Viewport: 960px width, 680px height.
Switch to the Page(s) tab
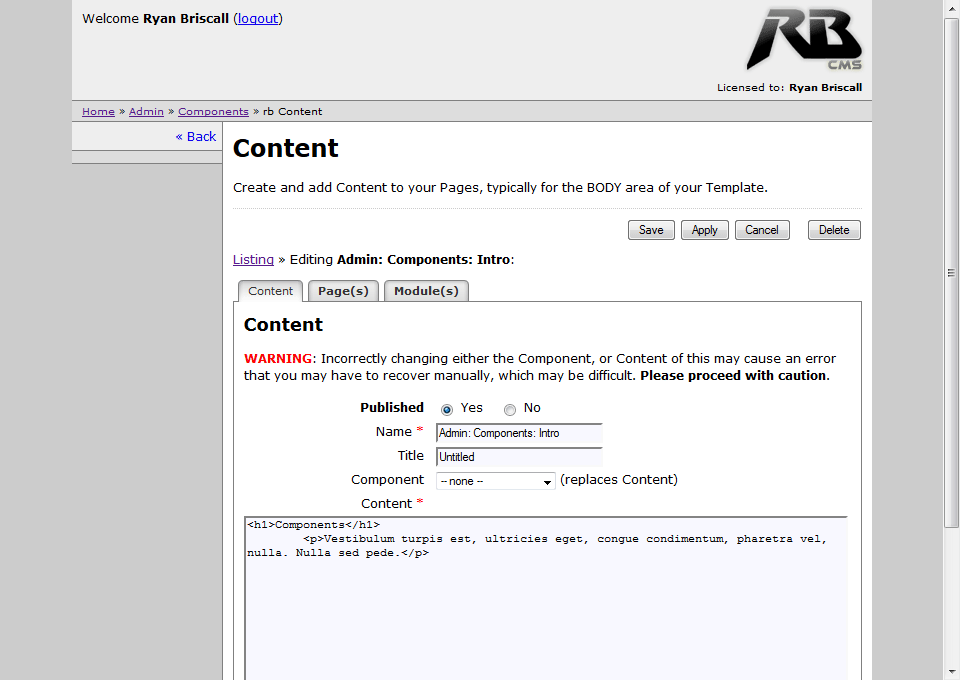343,291
